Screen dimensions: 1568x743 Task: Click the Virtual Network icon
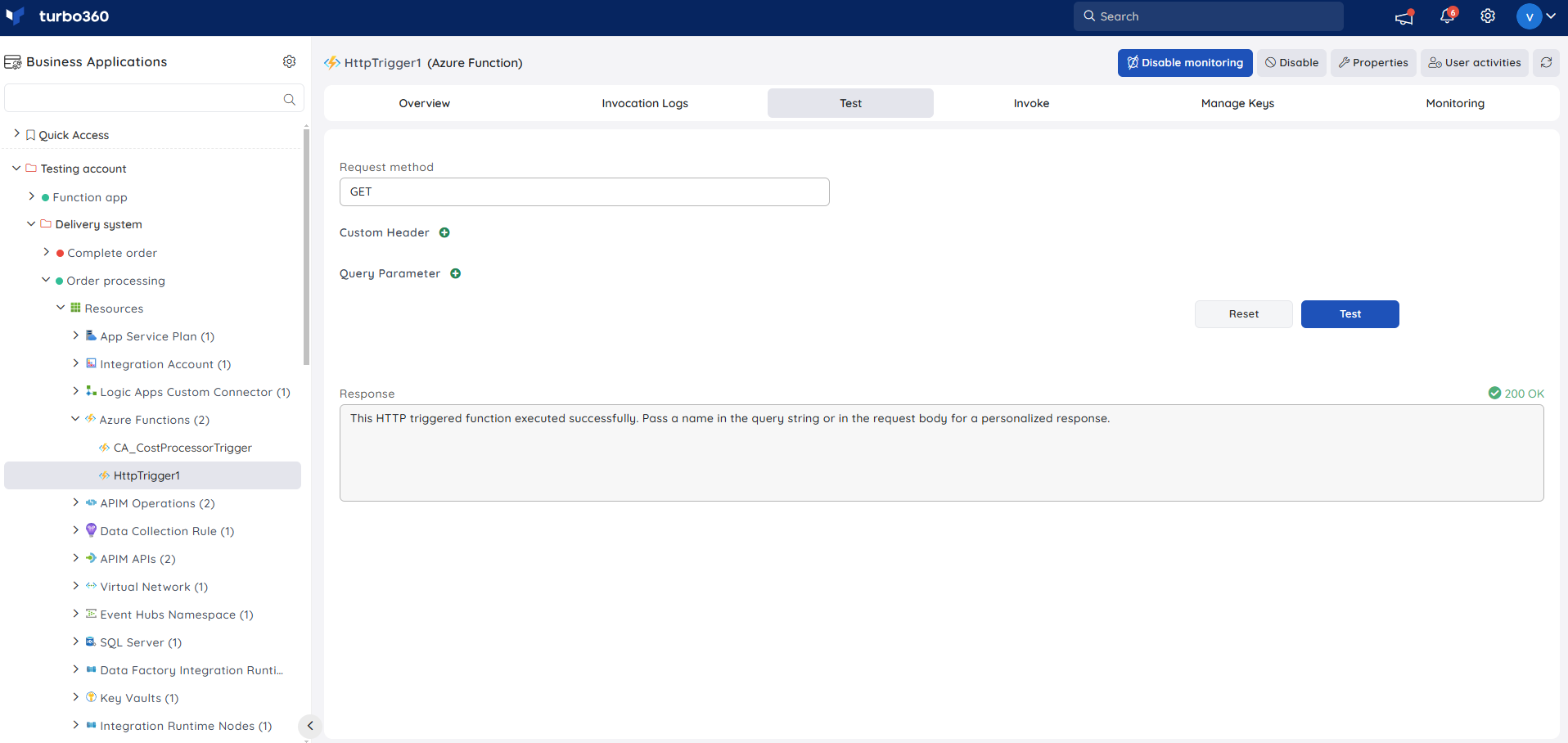pyautogui.click(x=91, y=586)
